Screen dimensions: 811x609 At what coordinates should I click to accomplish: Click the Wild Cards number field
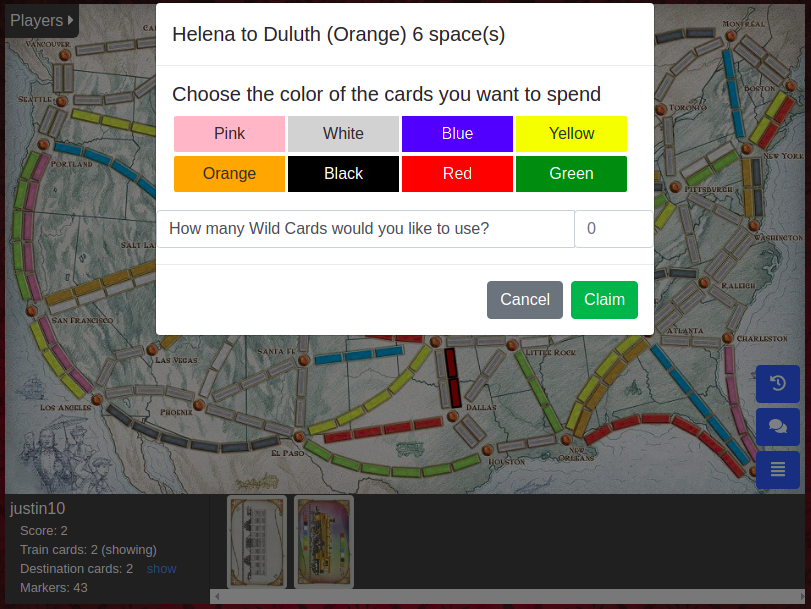click(x=613, y=228)
